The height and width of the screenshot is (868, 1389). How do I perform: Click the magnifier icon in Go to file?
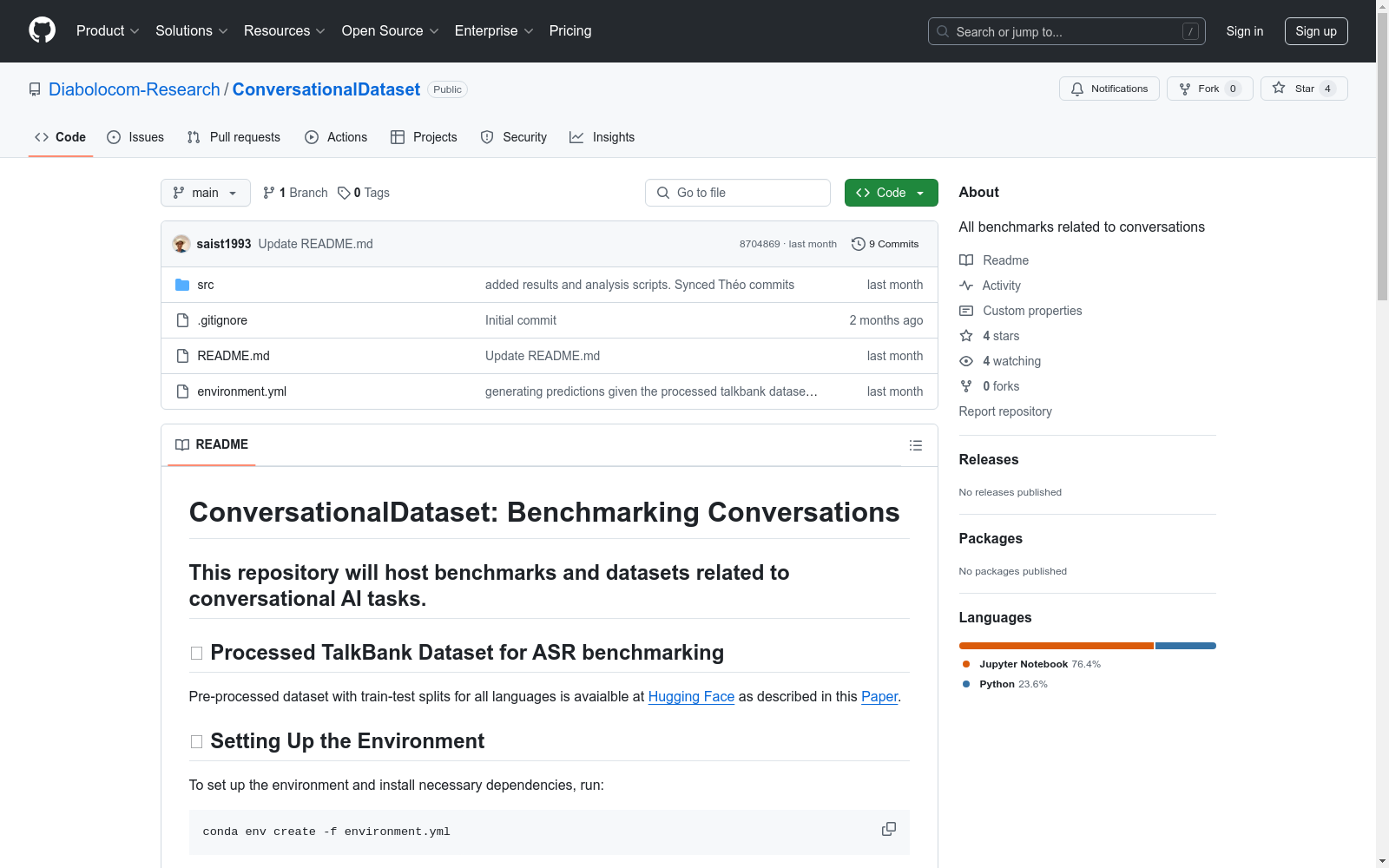[x=663, y=193]
